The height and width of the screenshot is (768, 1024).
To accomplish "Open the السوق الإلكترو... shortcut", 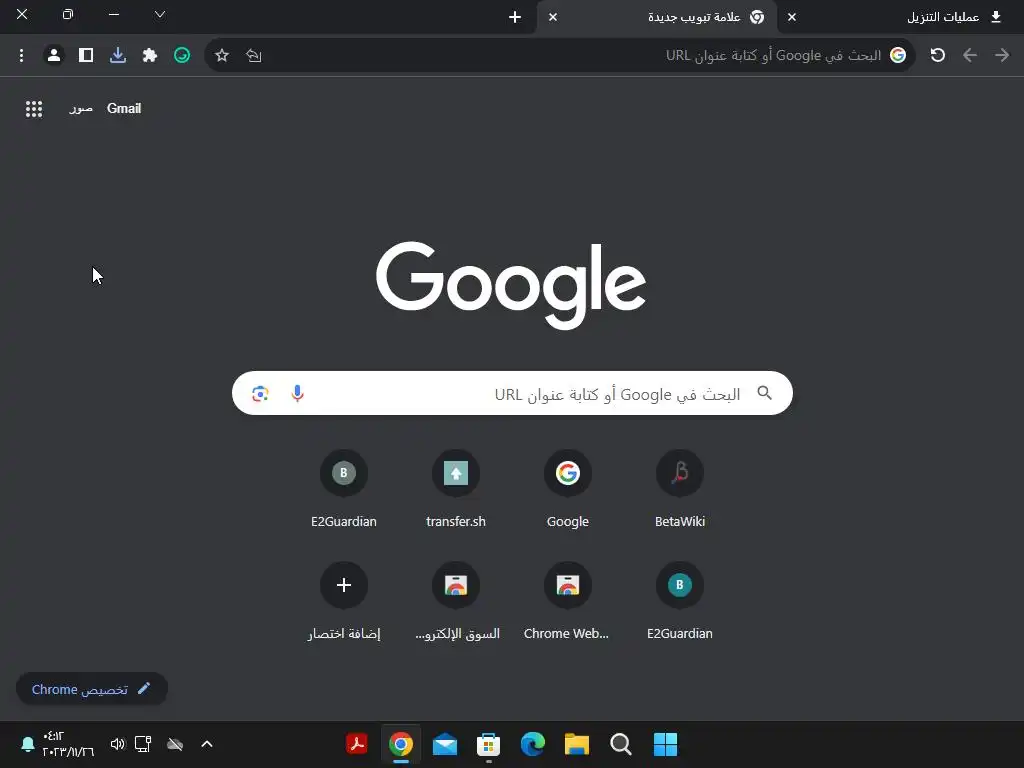I will [x=456, y=599].
